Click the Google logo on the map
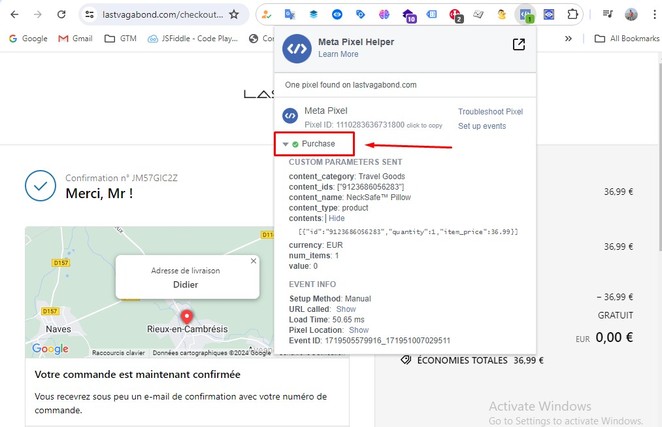 50,349
